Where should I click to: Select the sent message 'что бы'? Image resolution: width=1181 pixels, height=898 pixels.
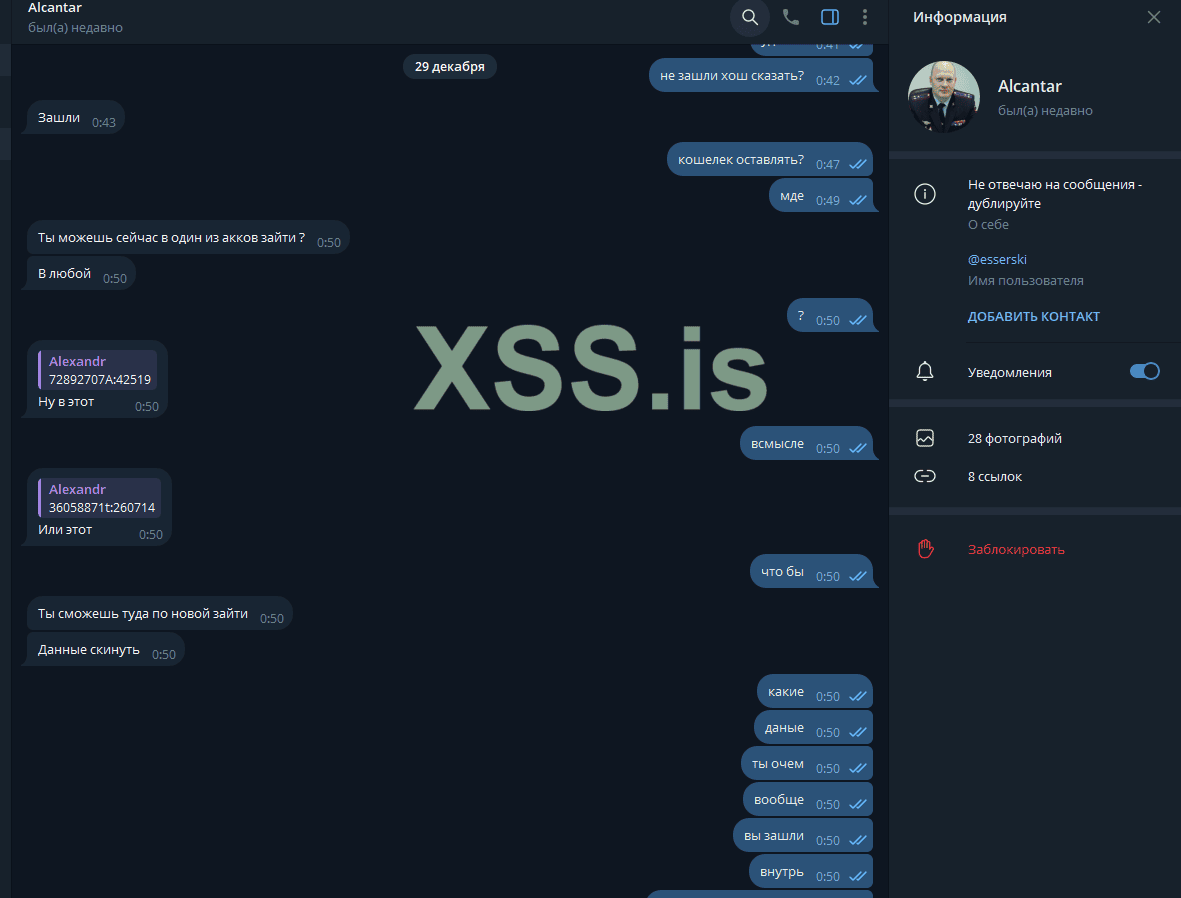811,572
